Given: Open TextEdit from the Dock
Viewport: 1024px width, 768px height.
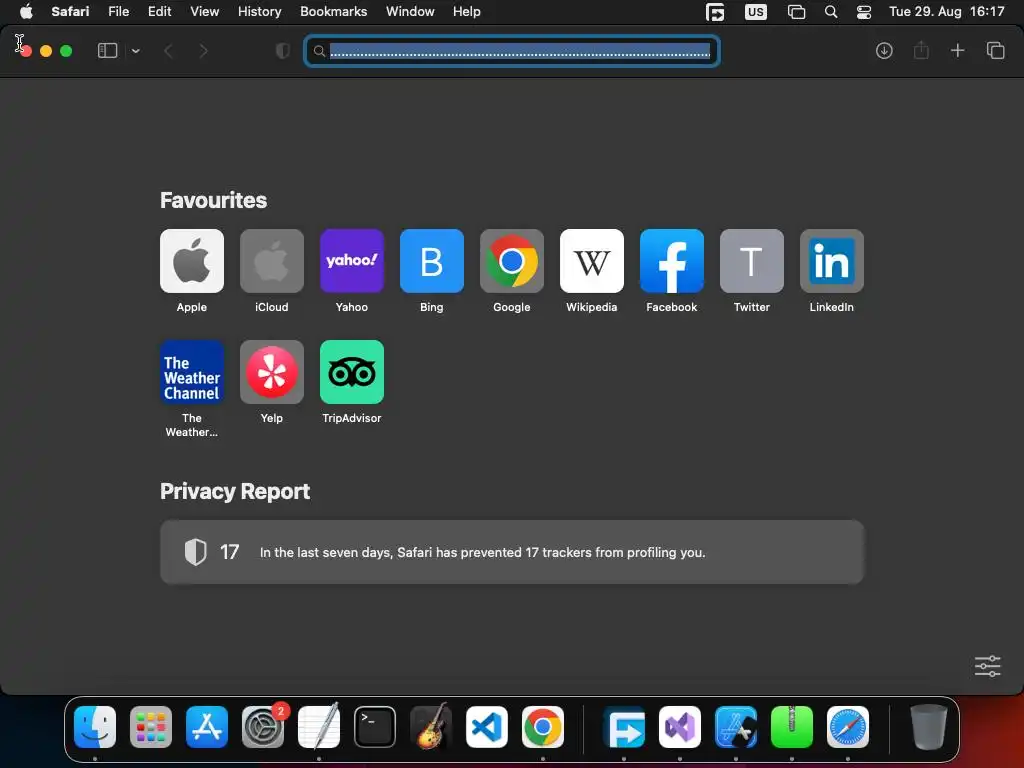Looking at the screenshot, I should click(x=319, y=727).
